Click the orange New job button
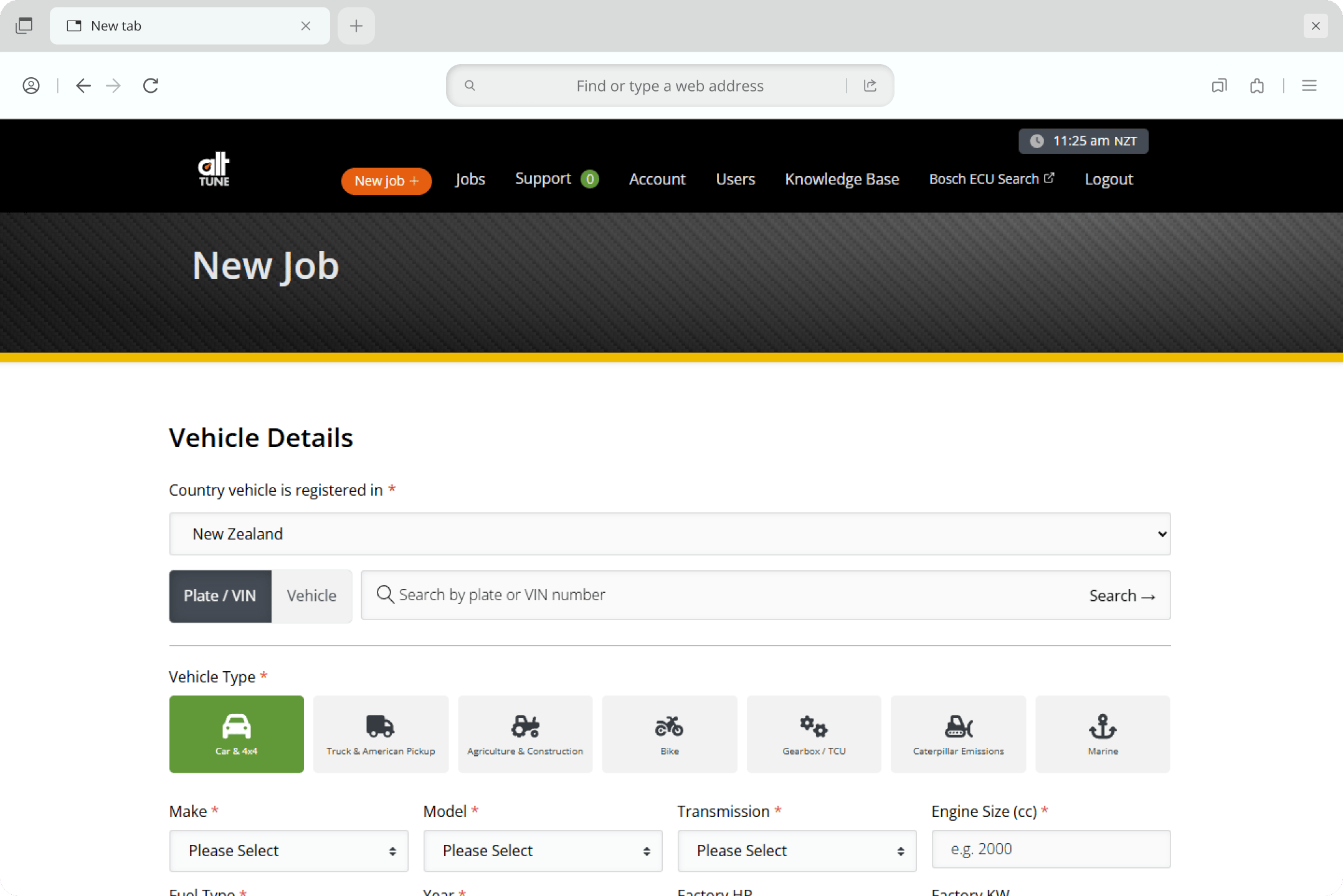Viewport: 1343px width, 896px height. coord(386,181)
